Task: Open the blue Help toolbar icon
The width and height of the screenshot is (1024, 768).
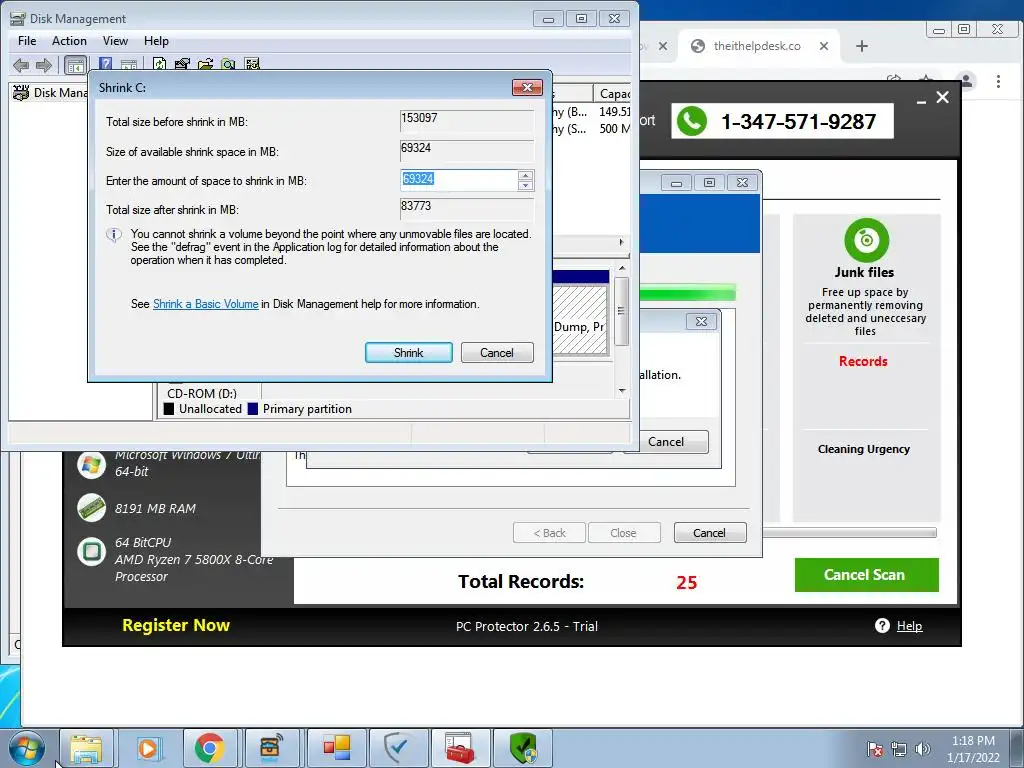Action: point(106,64)
